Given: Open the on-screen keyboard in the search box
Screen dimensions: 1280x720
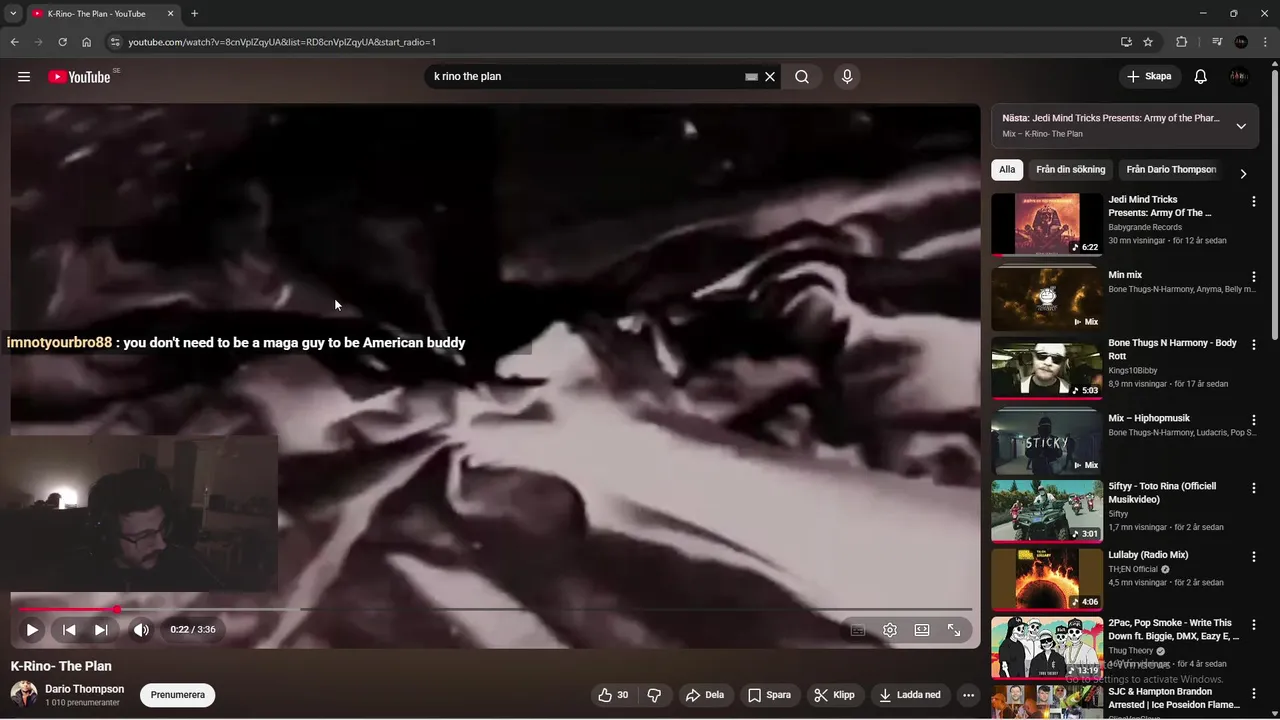Looking at the screenshot, I should coord(751,77).
